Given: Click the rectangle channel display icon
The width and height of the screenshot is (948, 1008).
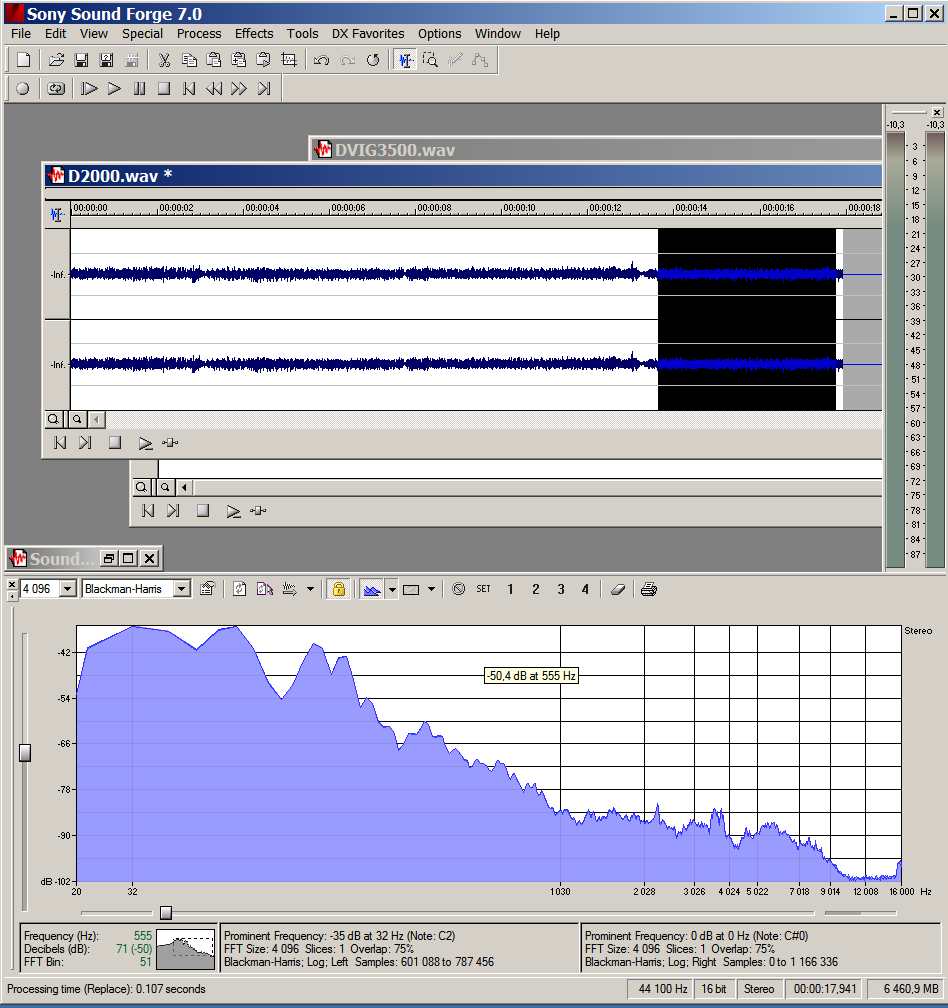Looking at the screenshot, I should click(411, 588).
